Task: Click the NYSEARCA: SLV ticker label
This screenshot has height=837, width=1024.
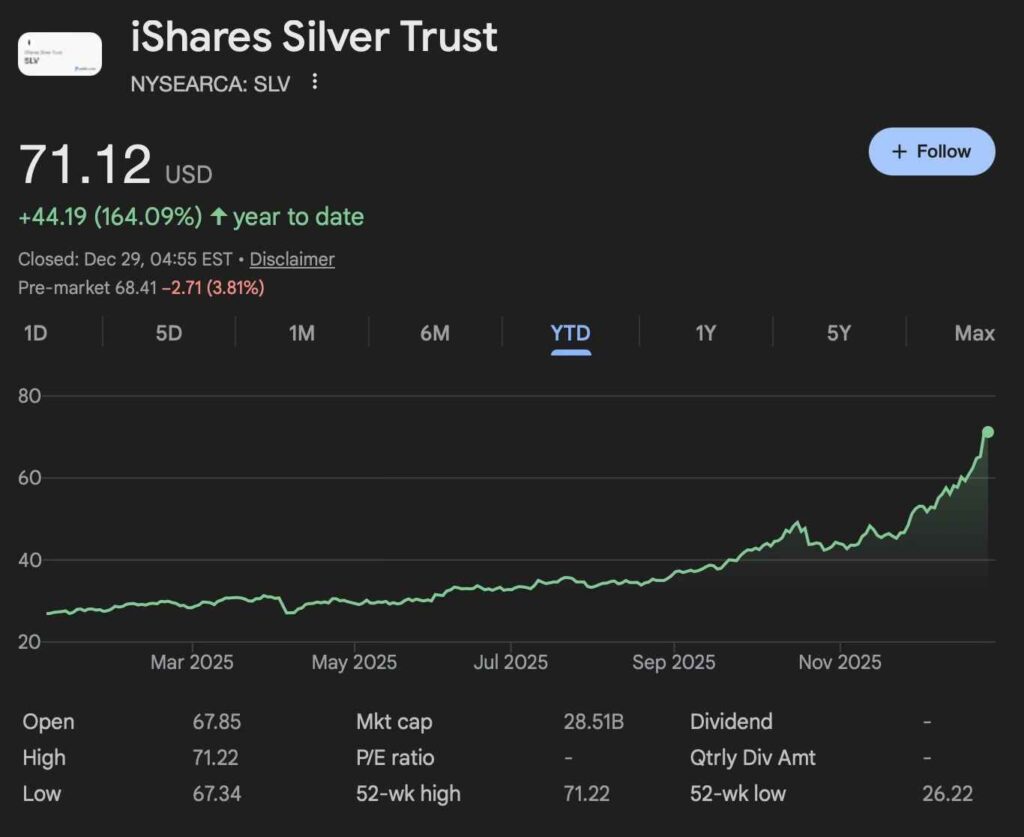Action: pos(210,84)
